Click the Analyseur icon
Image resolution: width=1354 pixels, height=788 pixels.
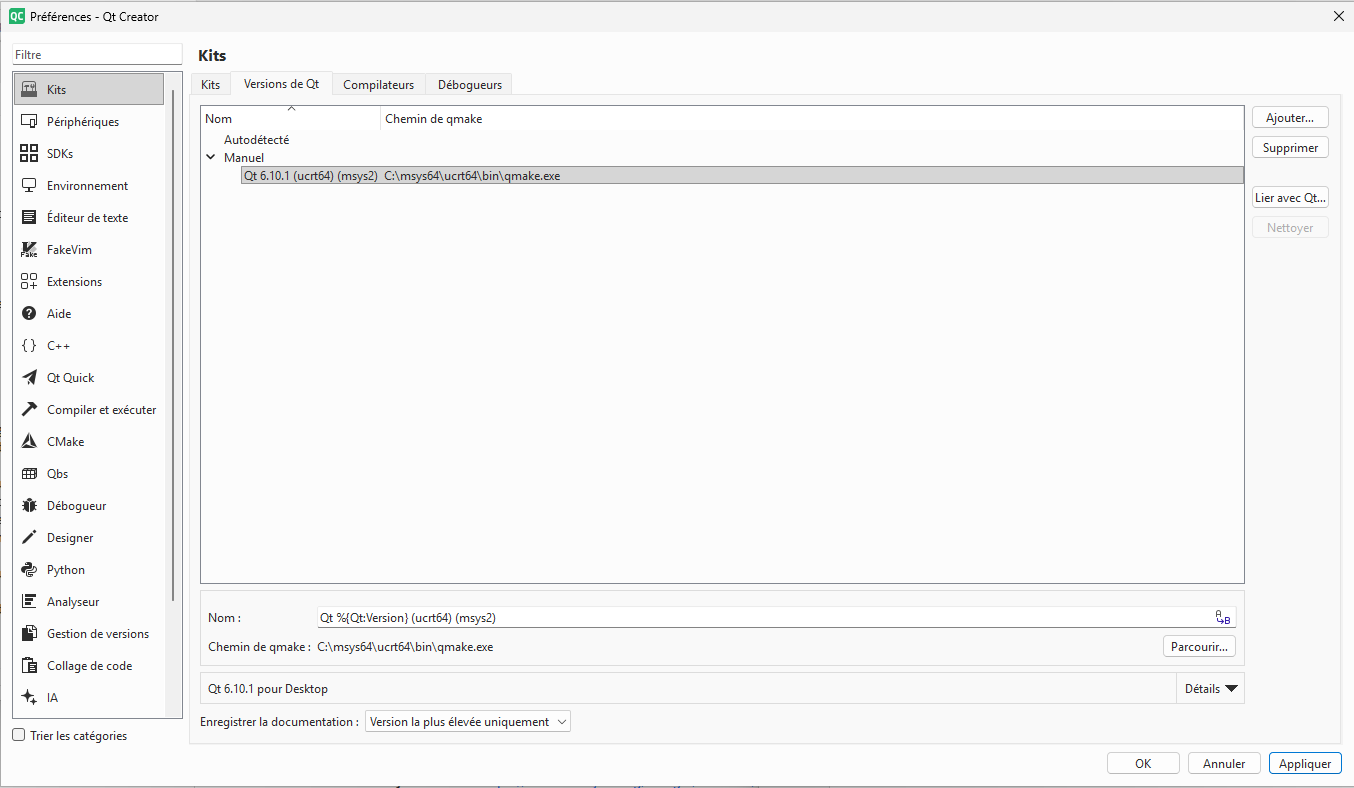(29, 601)
